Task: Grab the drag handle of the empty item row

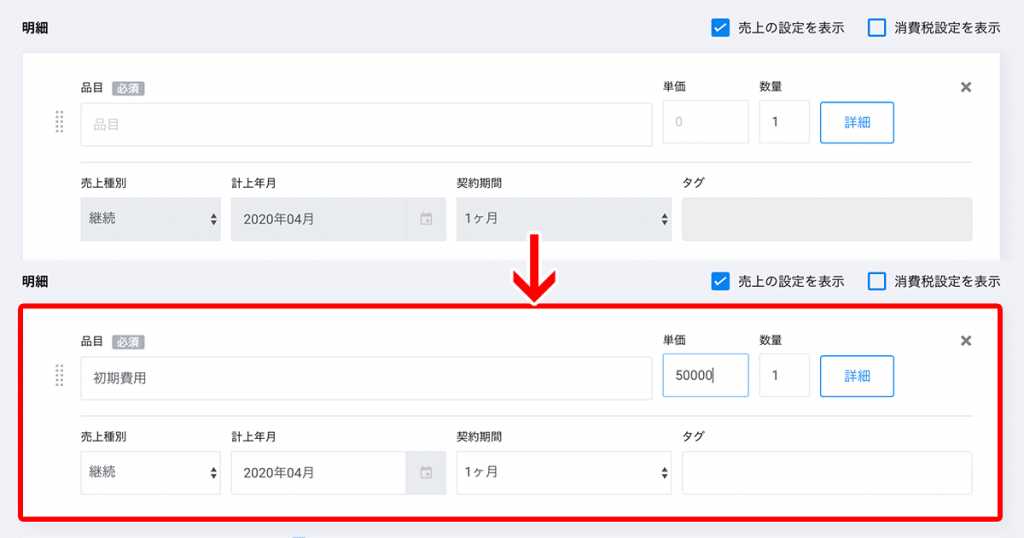Action: (59, 122)
